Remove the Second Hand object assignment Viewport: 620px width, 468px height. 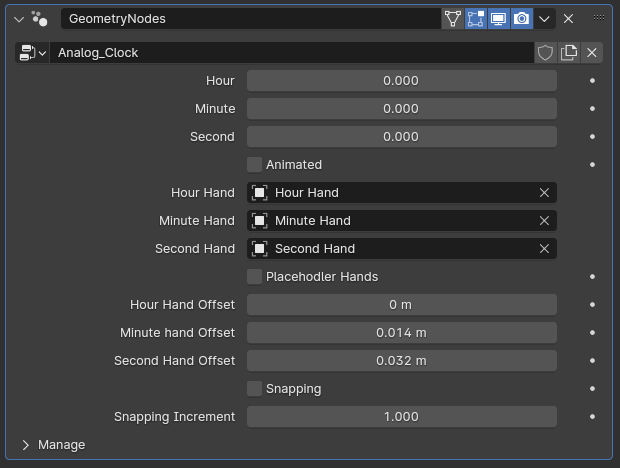click(x=544, y=249)
